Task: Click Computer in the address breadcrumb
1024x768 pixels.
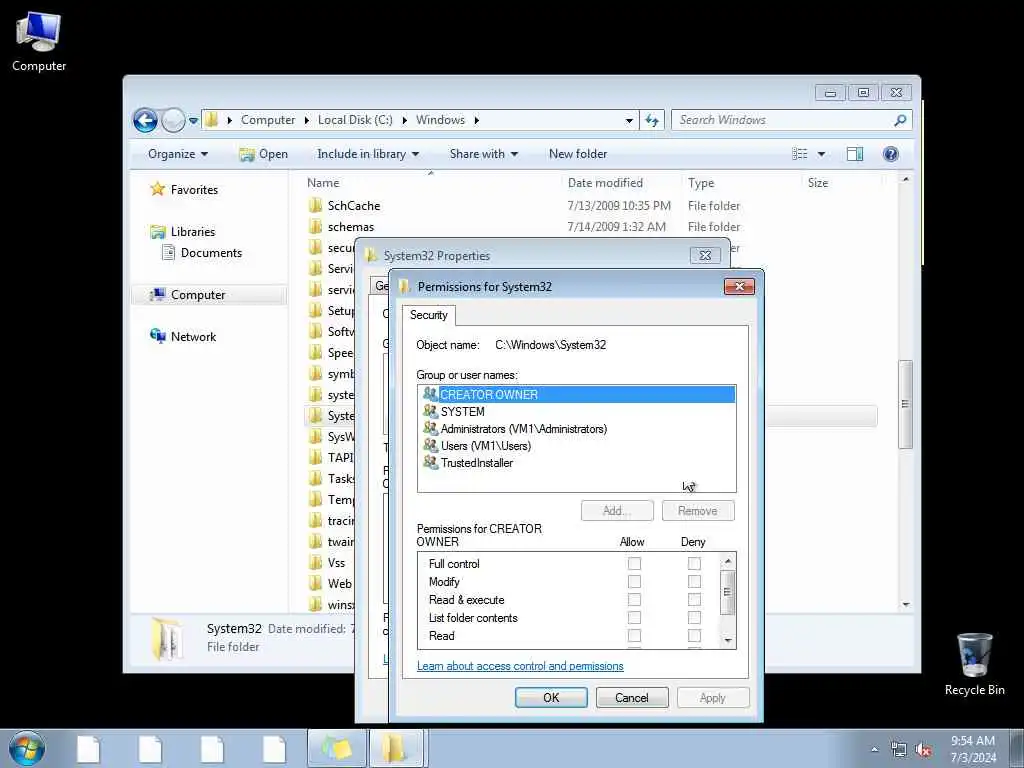Action: (x=268, y=120)
